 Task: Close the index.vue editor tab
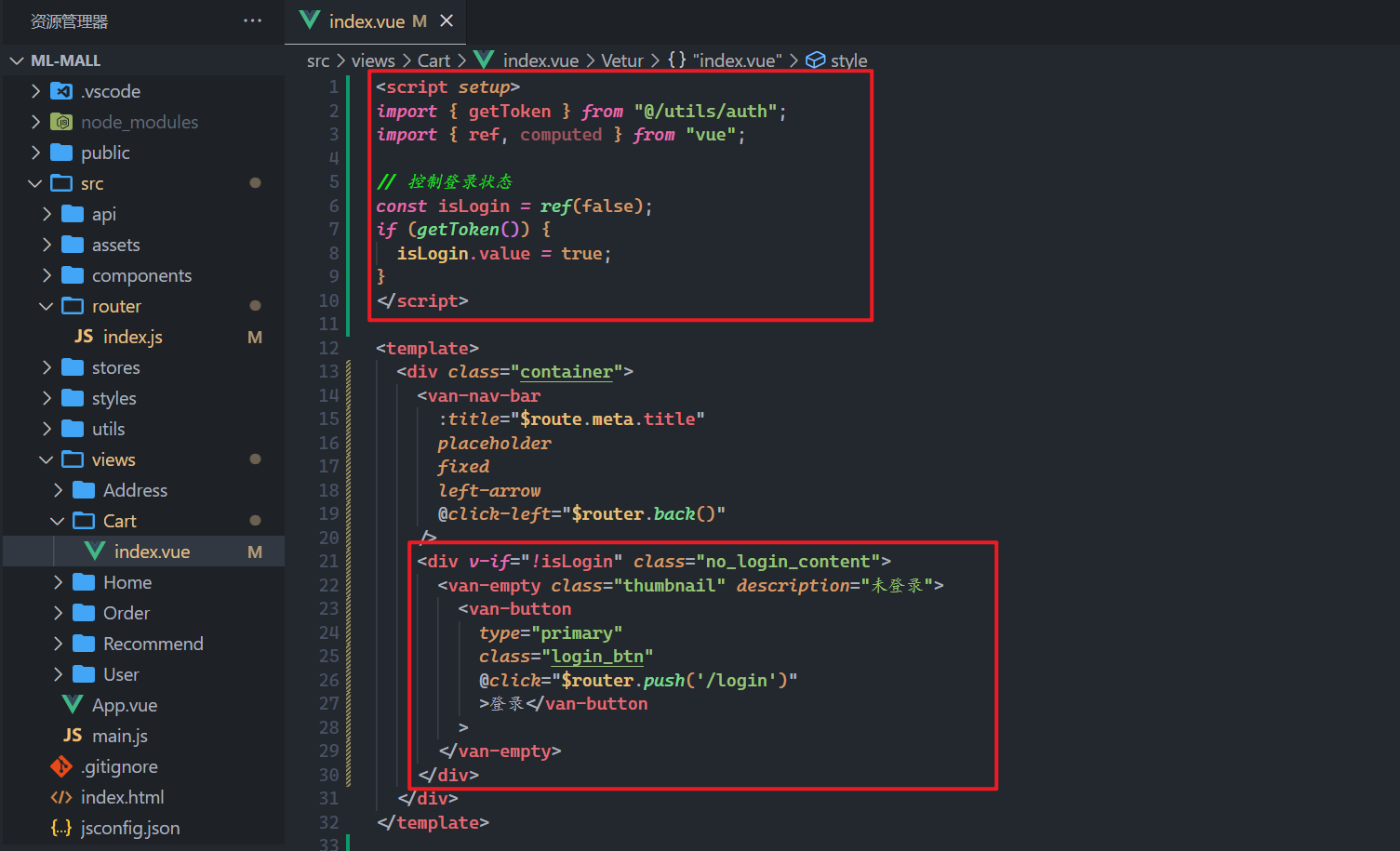[x=447, y=20]
